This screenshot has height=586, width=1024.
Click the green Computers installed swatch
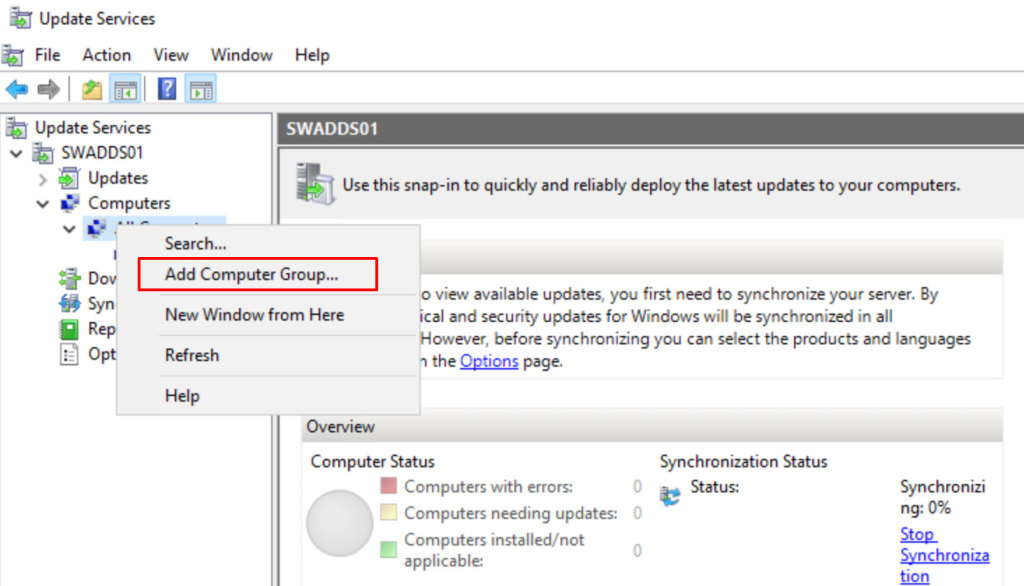[389, 549]
